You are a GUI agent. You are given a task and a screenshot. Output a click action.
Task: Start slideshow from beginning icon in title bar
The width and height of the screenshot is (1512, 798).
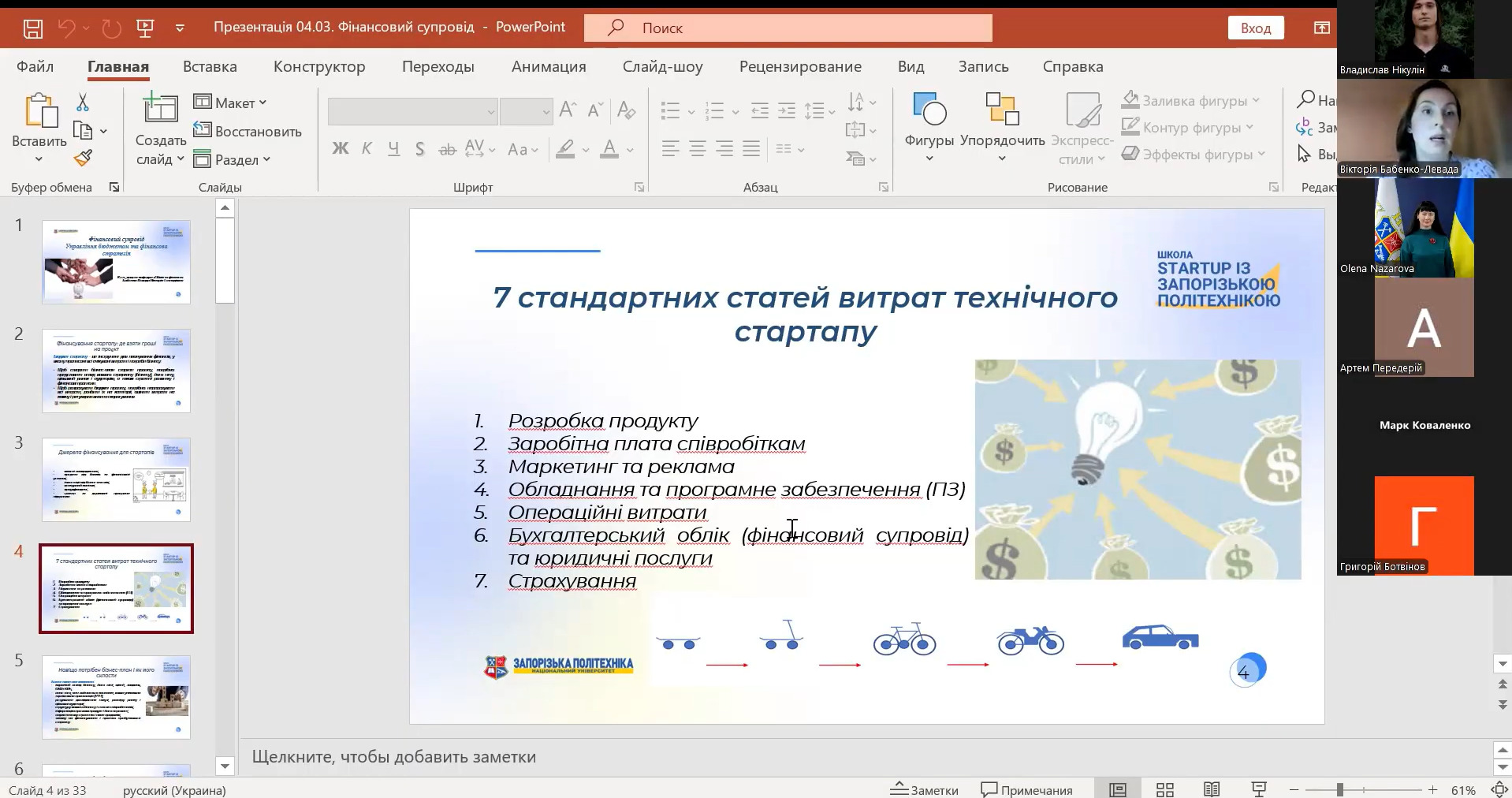click(x=145, y=28)
